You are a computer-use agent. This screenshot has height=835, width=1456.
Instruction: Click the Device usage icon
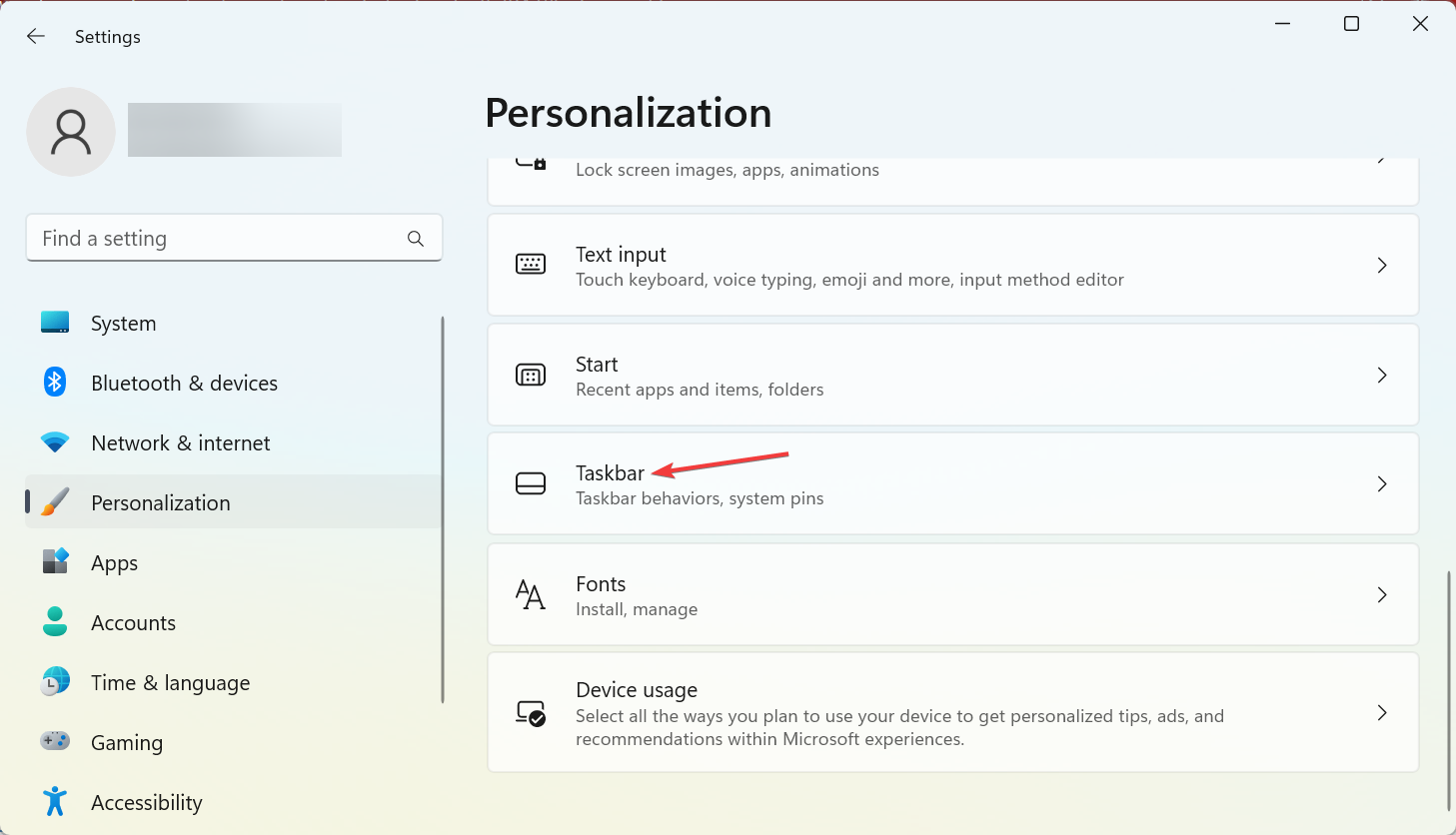[531, 713]
